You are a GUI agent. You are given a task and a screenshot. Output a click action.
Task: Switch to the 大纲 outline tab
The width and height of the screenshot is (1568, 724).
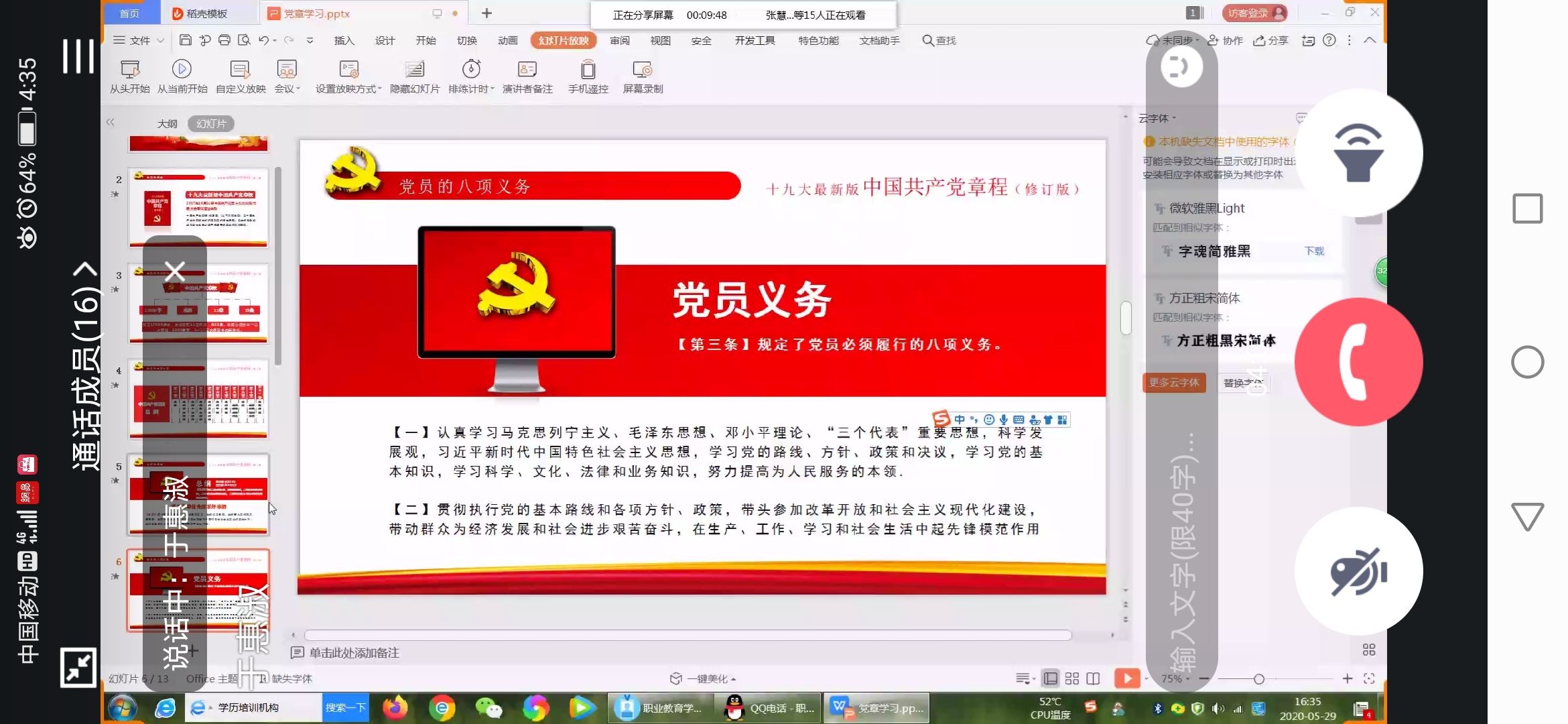167,123
